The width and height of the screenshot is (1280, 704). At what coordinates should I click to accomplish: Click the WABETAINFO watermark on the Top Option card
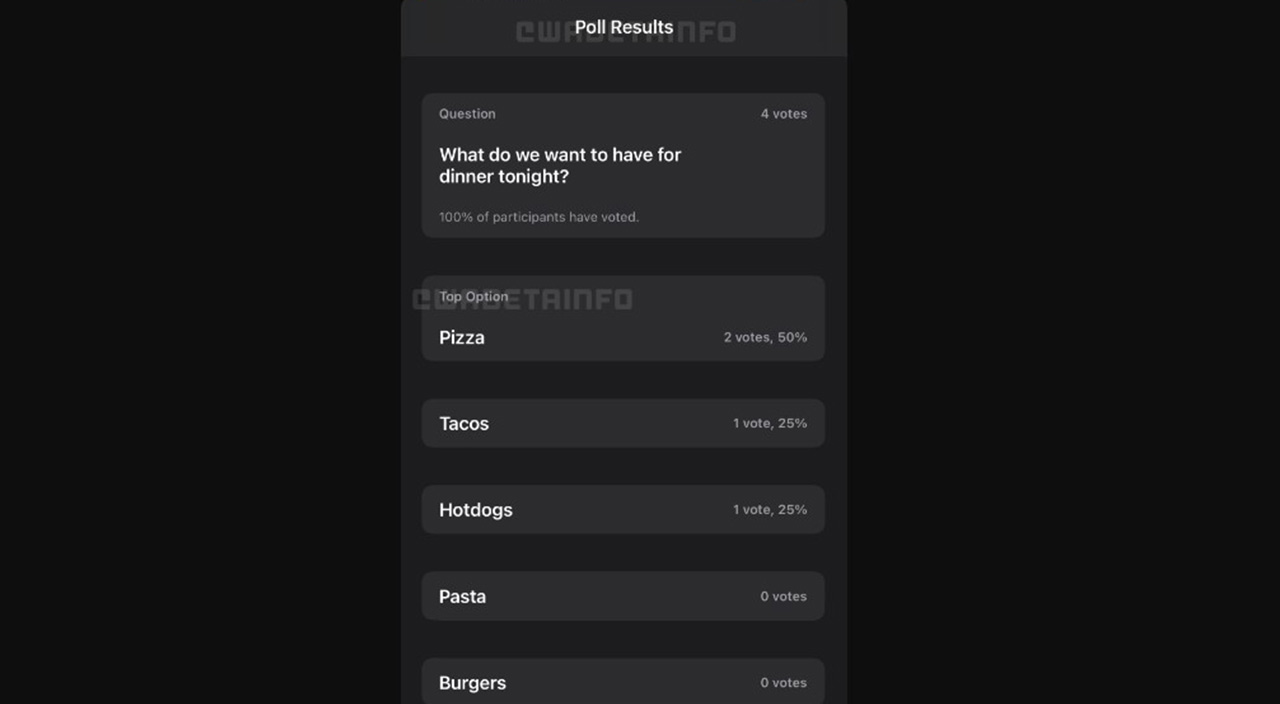(x=580, y=299)
